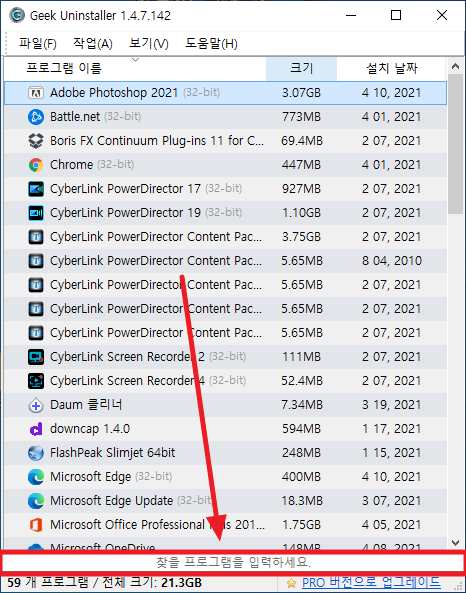Click the FlashPeak Slimjet globe icon
Screen dimensions: 466x593
(x=36, y=453)
